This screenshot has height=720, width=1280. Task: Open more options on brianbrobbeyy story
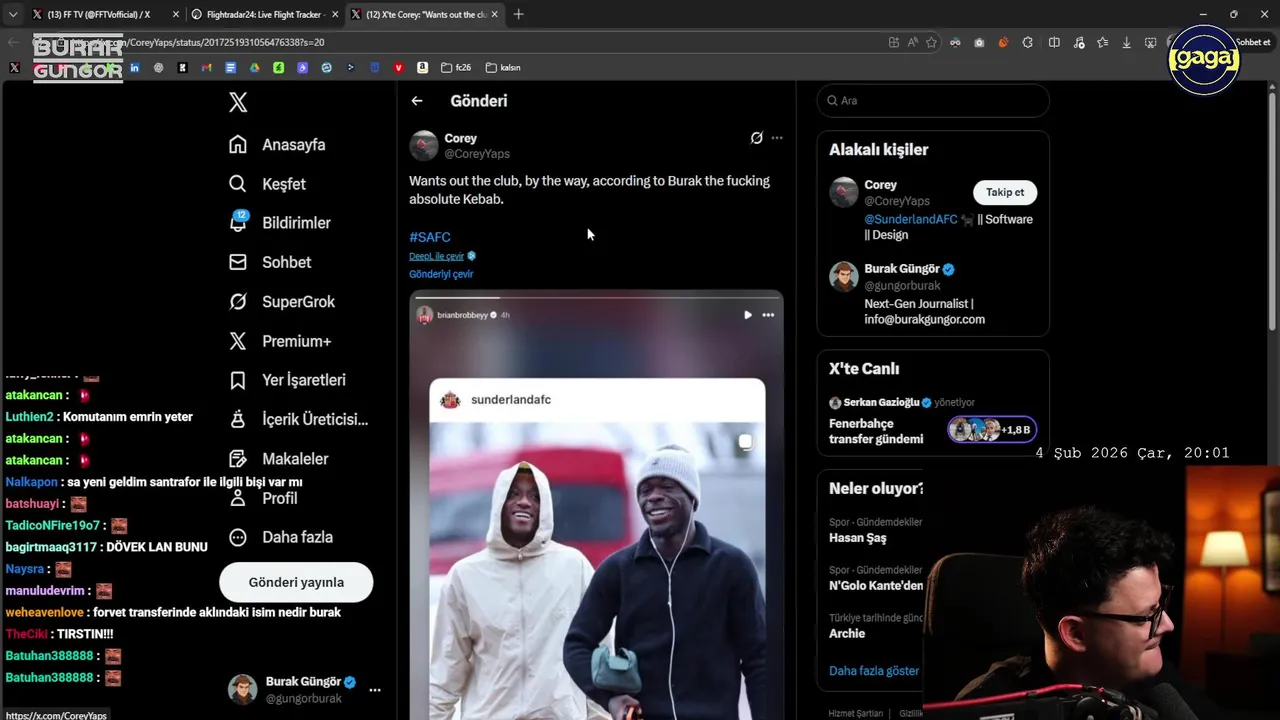coord(768,315)
